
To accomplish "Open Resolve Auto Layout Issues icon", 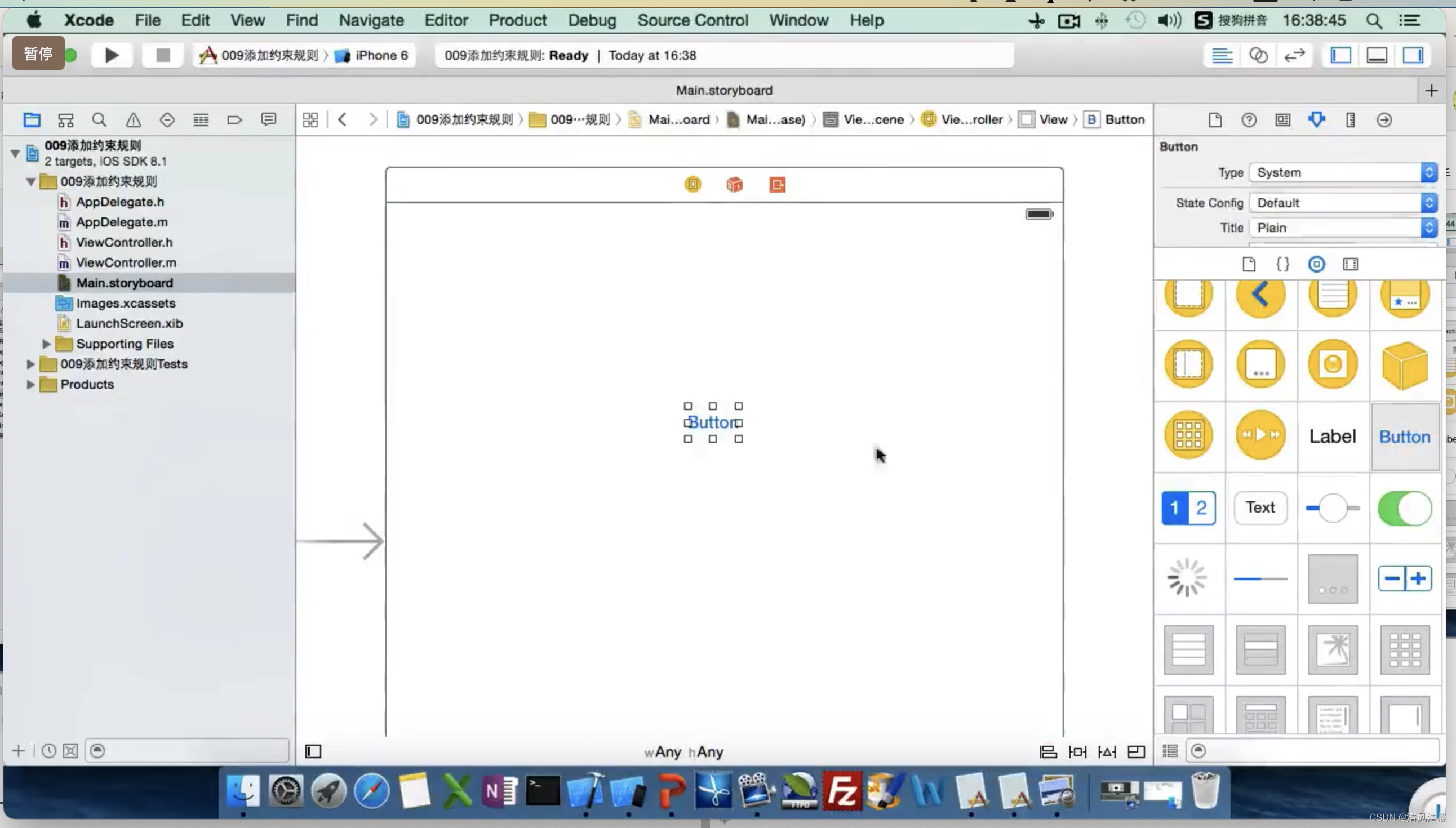I will click(x=1107, y=752).
